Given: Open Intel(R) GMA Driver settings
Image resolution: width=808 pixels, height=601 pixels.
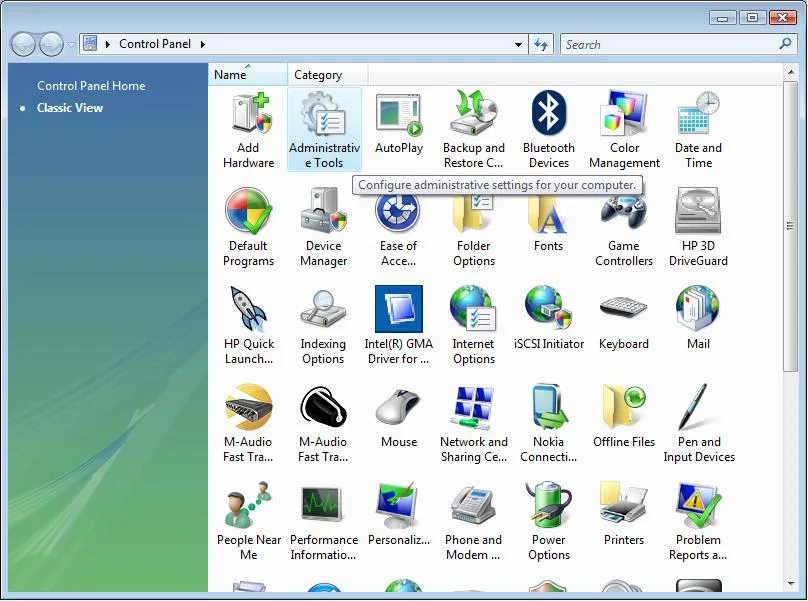Looking at the screenshot, I should click(399, 325).
